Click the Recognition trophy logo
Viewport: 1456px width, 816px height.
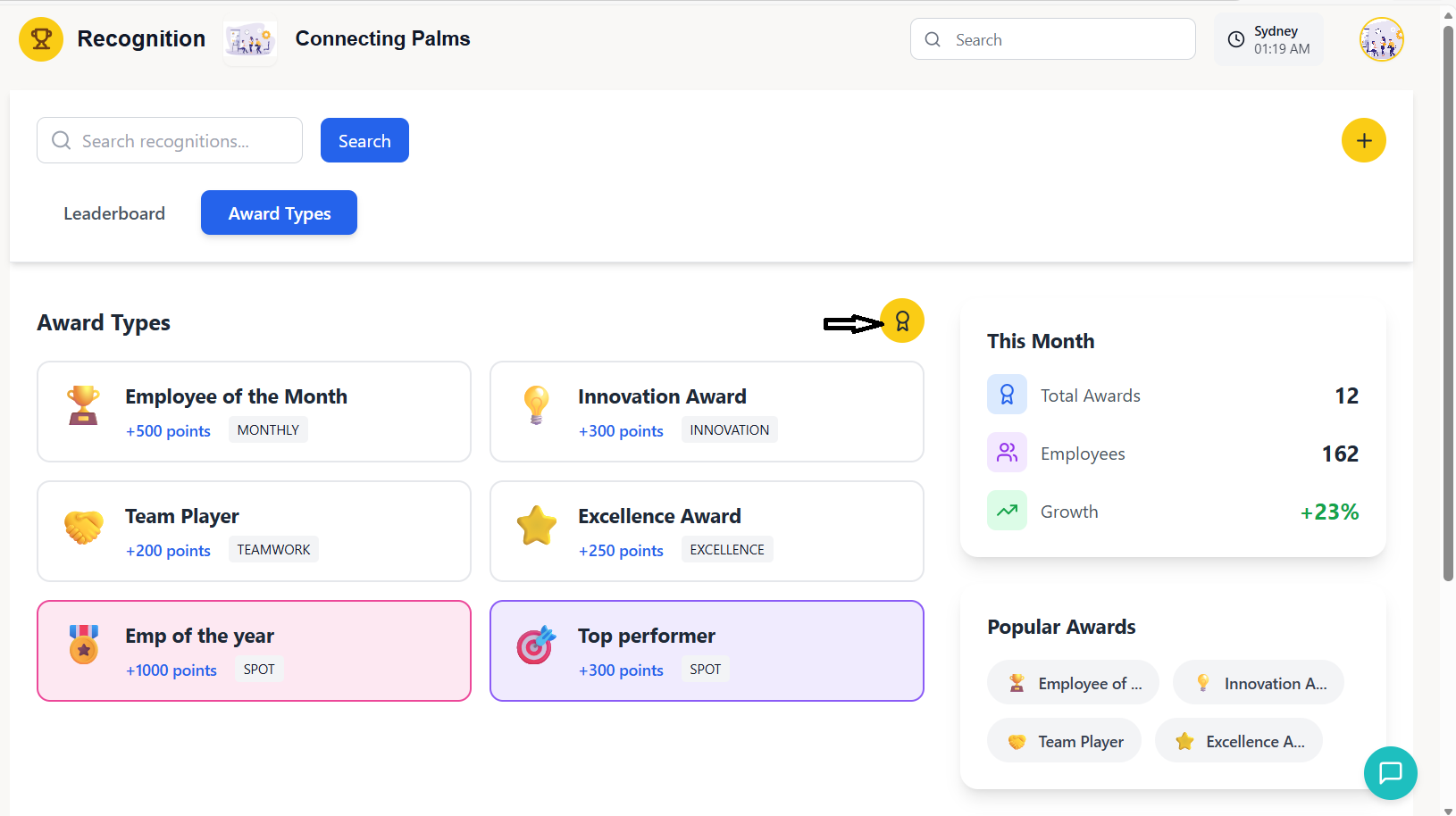pos(41,39)
